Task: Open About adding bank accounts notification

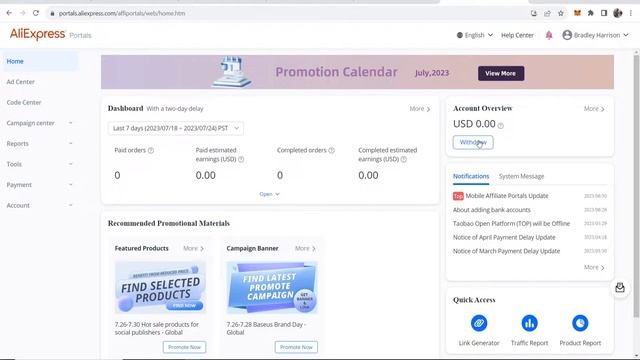Action: [x=491, y=210]
